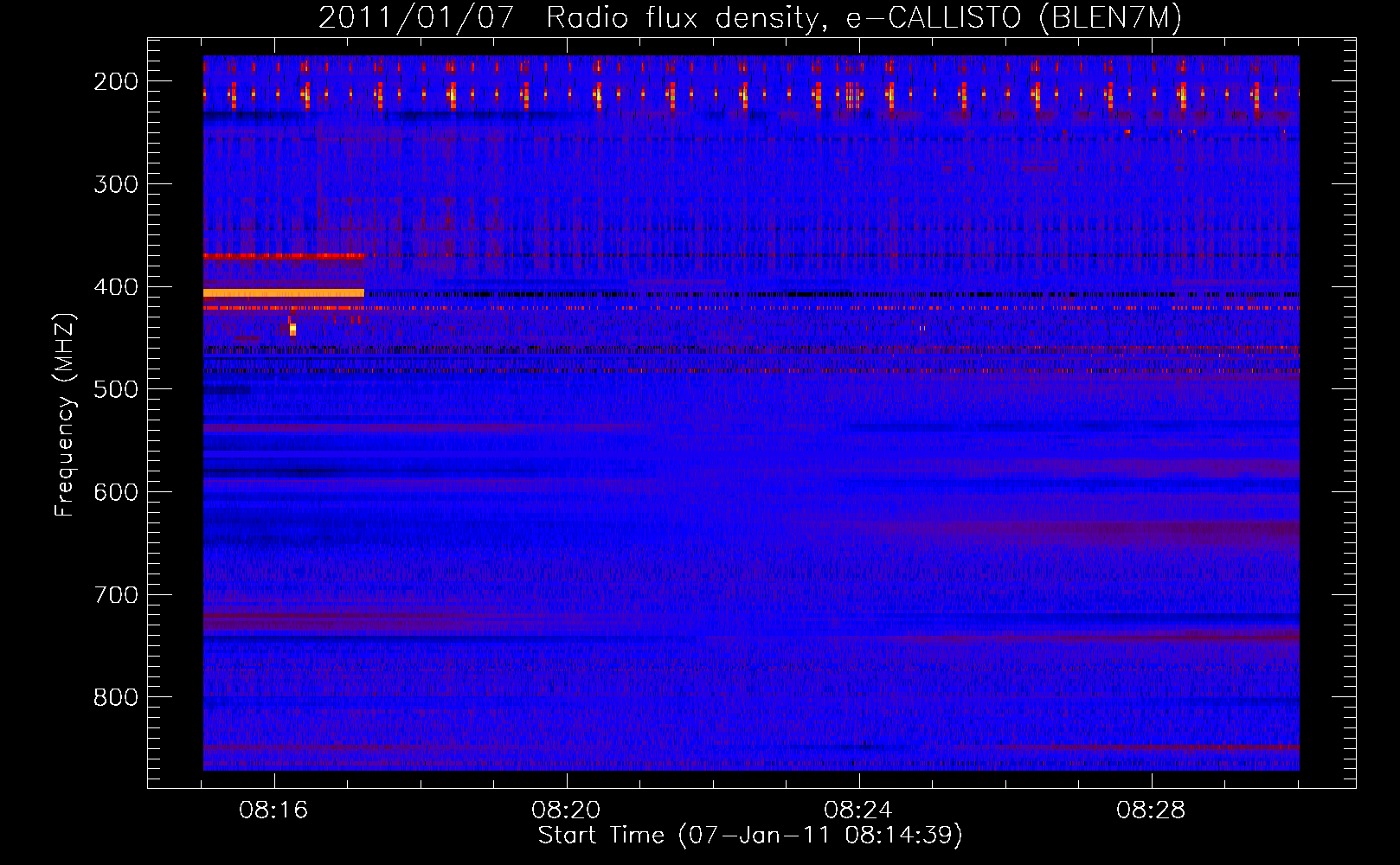Click the 08:28 time tick label
This screenshot has height=865, width=1400.
[1151, 811]
